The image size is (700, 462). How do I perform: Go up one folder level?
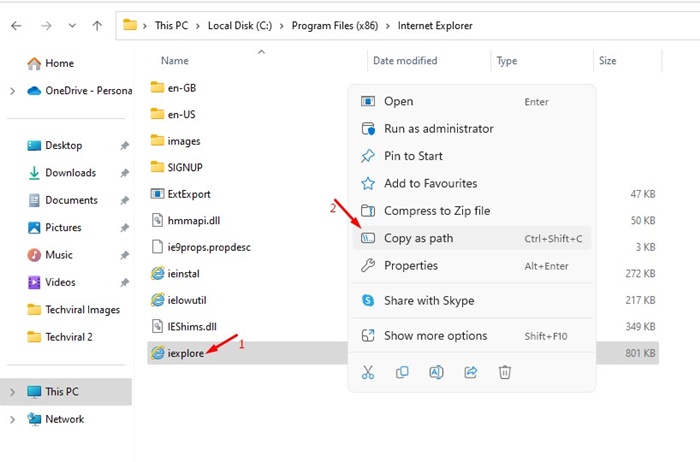coord(97,26)
